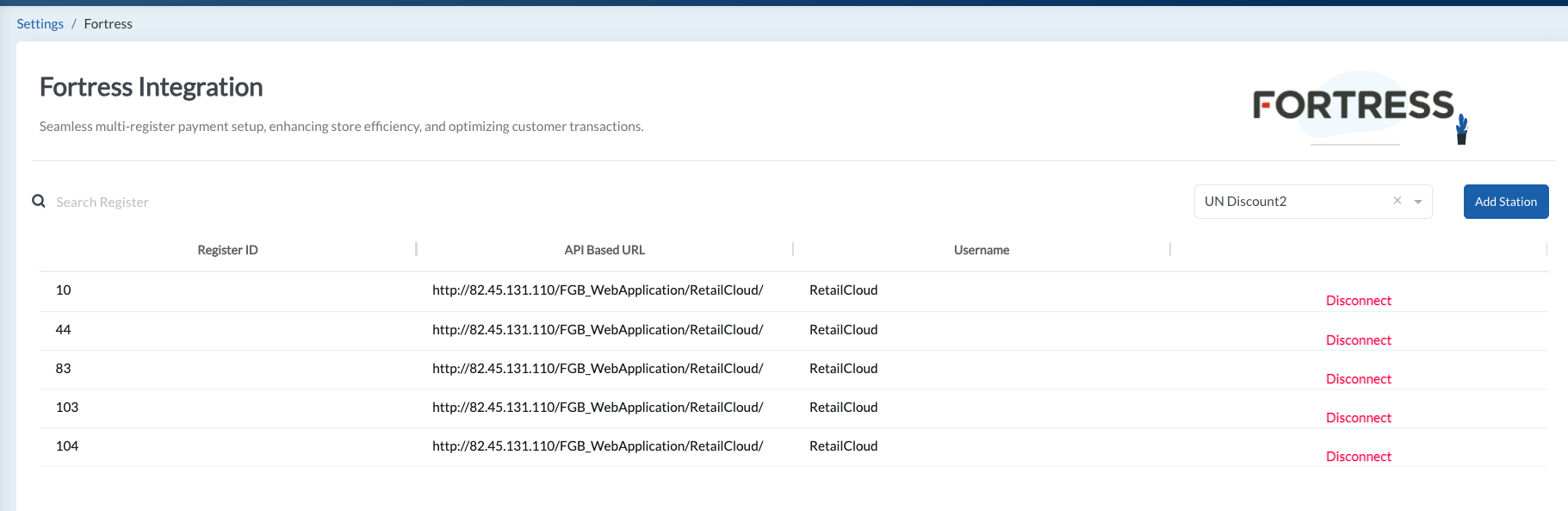Viewport: 1568px width, 511px height.
Task: Click RetailCloud username in register 10 row
Action: pos(844,290)
